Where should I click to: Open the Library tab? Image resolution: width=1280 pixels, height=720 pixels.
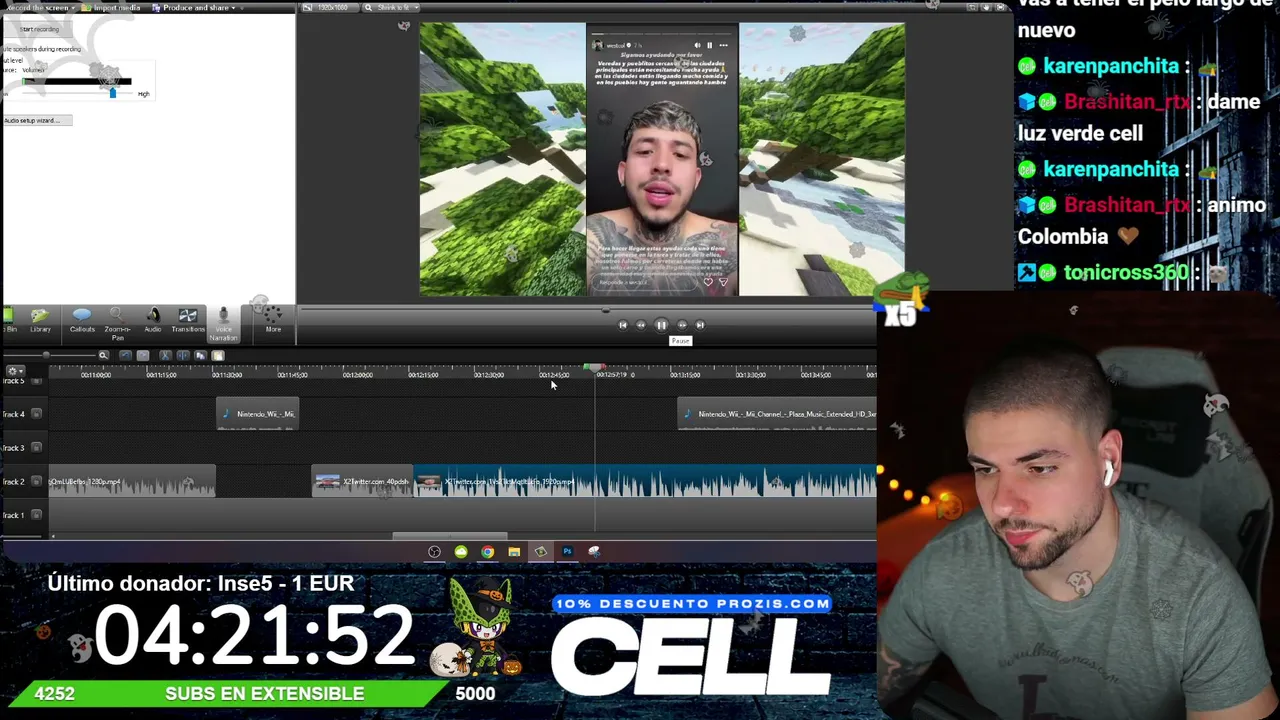click(40, 320)
